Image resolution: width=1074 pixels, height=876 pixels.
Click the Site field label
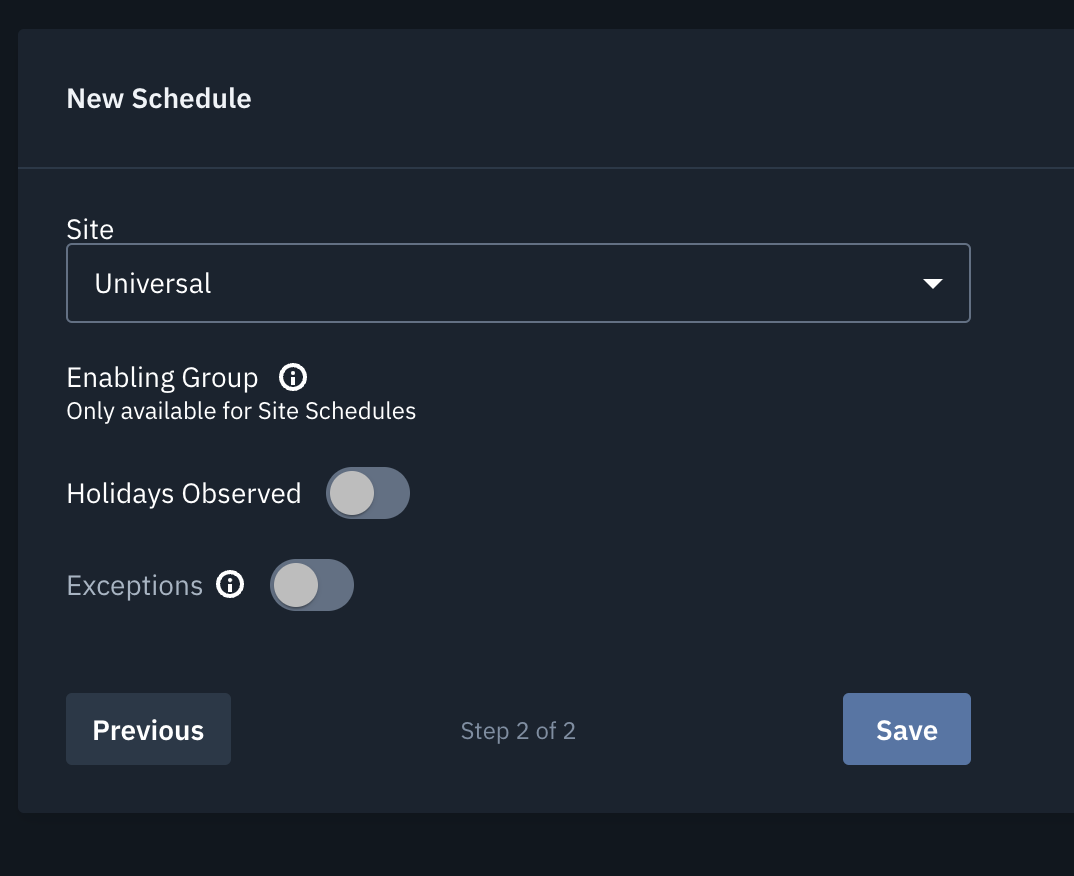(90, 229)
